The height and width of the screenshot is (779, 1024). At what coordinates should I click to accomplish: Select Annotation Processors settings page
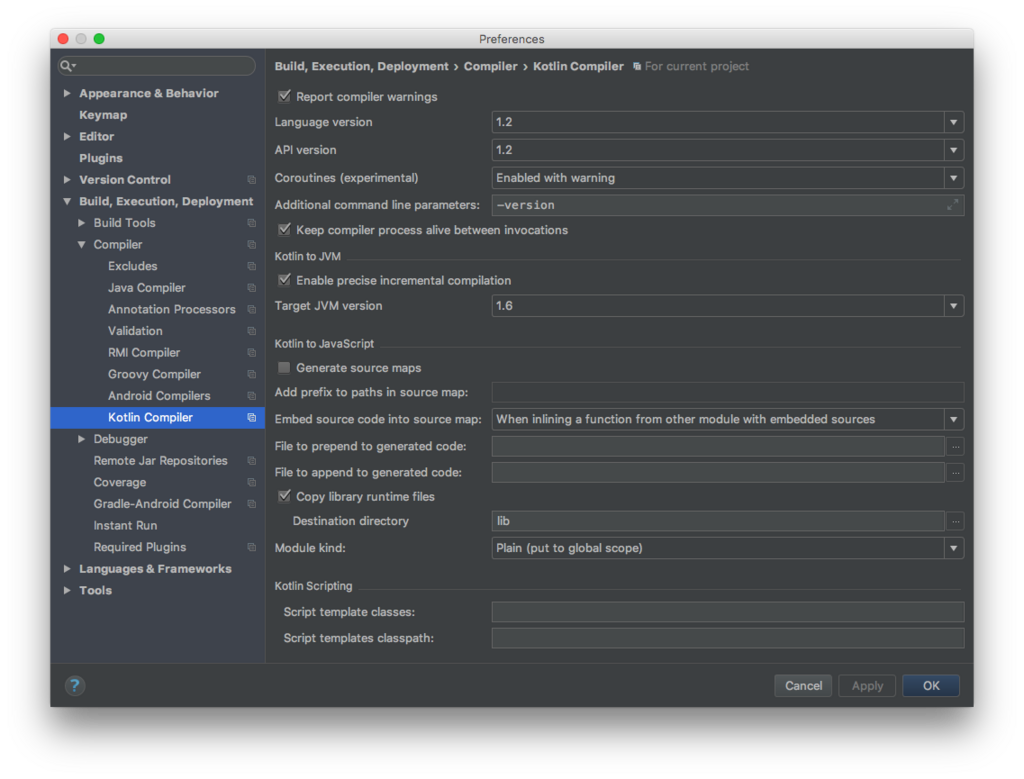tap(171, 309)
